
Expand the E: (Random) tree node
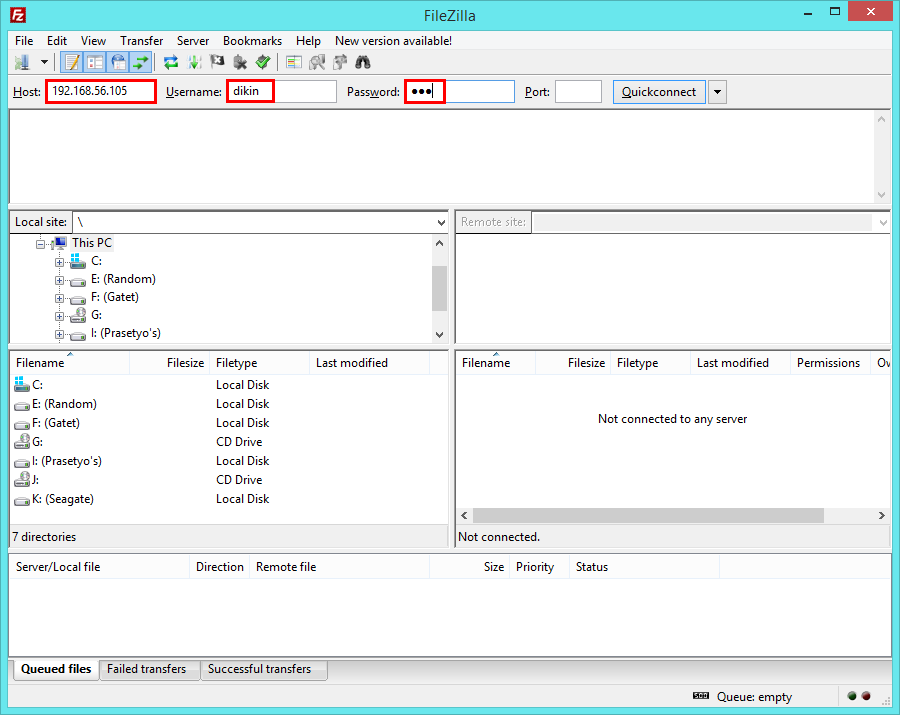click(x=59, y=281)
